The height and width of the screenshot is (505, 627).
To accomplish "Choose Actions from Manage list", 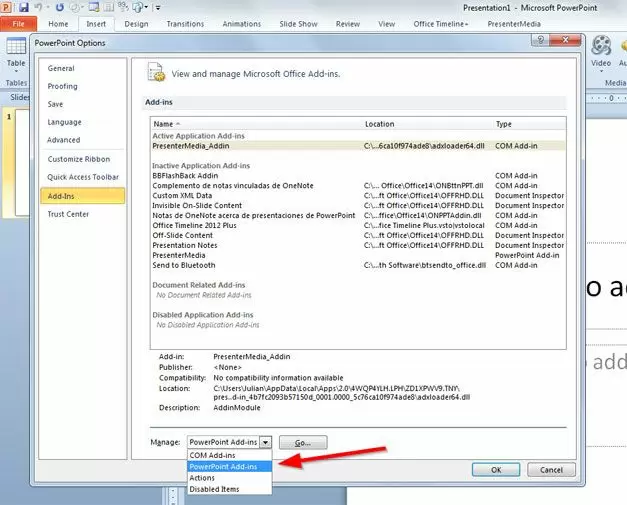I will coord(230,478).
